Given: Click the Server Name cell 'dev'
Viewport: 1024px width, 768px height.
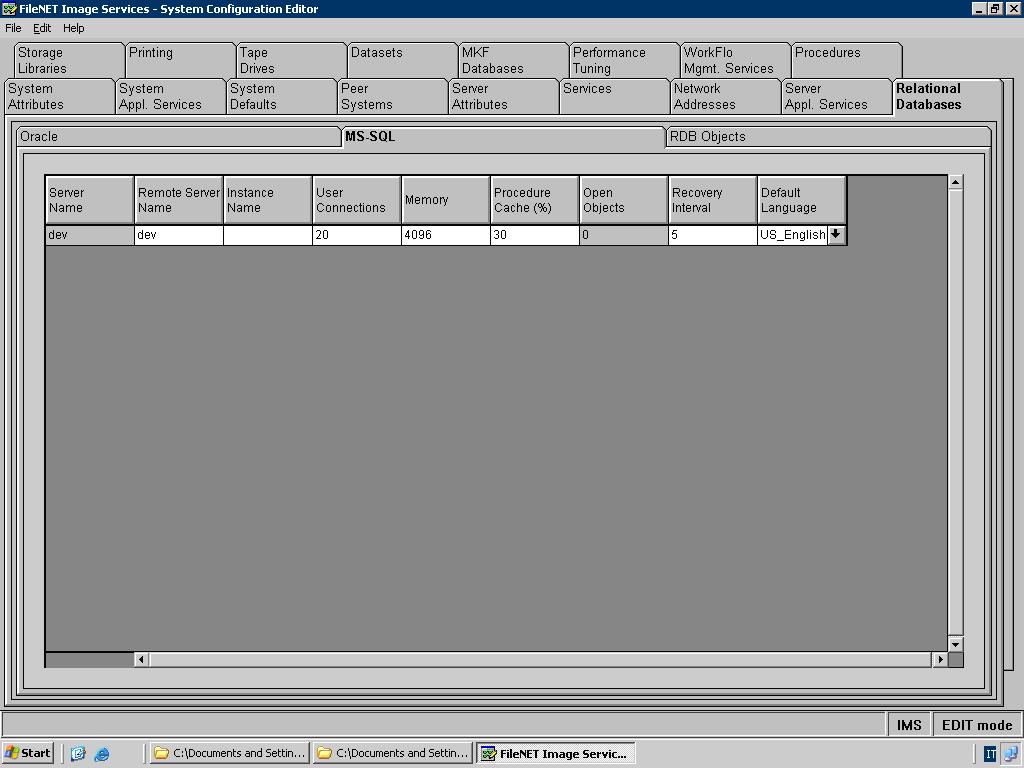Looking at the screenshot, I should (x=89, y=234).
